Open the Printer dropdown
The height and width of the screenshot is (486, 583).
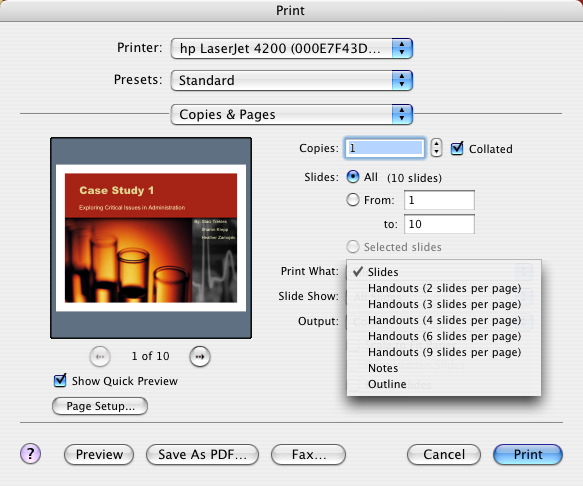pyautogui.click(x=292, y=48)
